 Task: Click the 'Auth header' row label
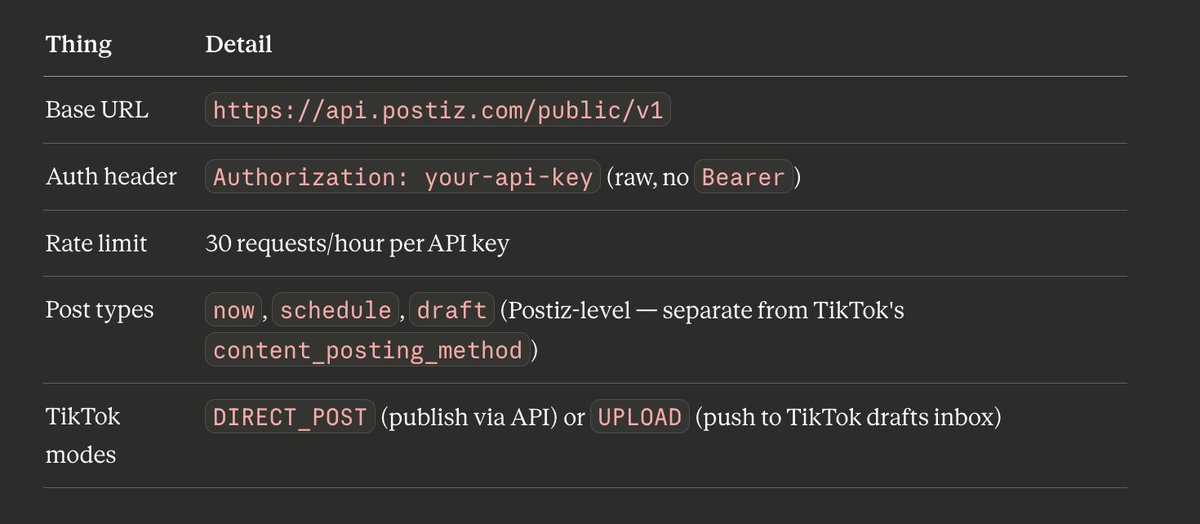coord(111,177)
